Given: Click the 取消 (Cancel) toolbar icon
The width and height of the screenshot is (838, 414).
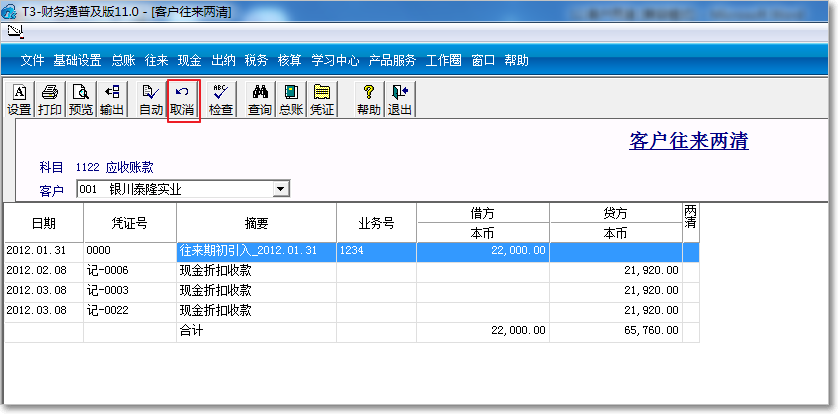Looking at the screenshot, I should [x=182, y=100].
